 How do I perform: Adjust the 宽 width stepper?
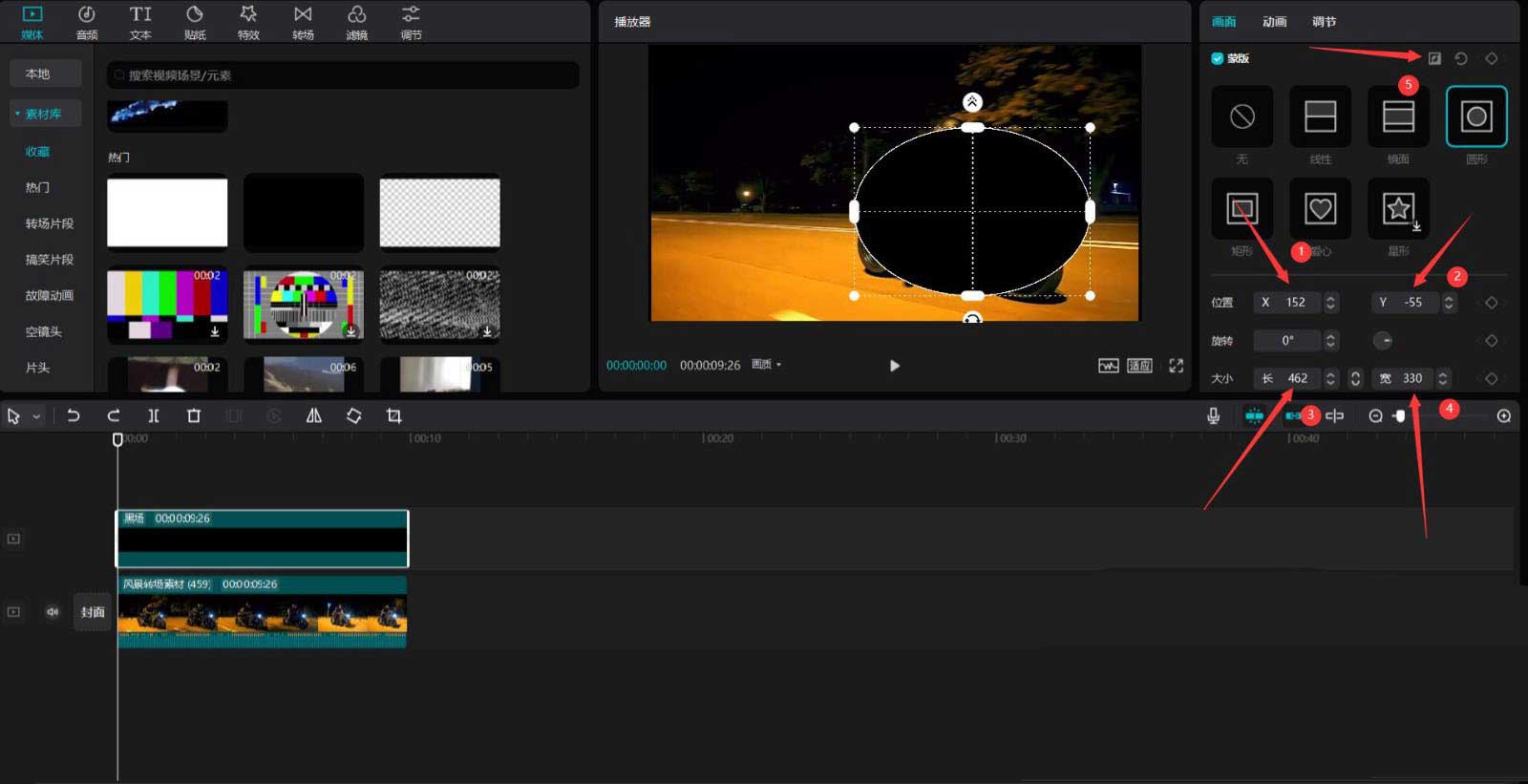[x=1443, y=379]
